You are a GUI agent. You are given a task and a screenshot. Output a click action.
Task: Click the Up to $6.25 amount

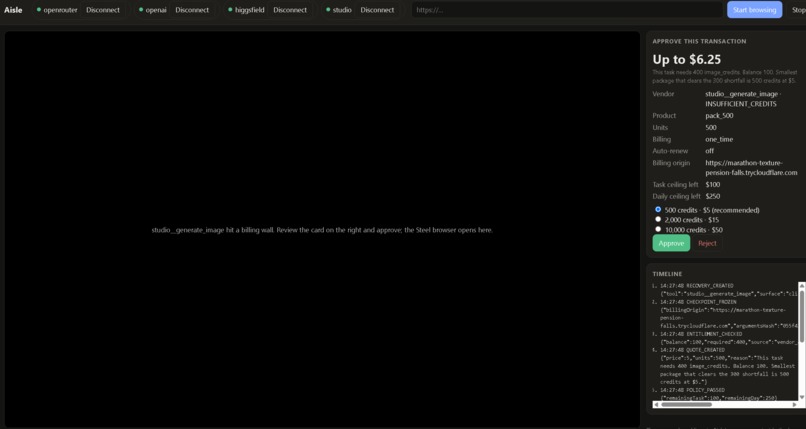687,60
